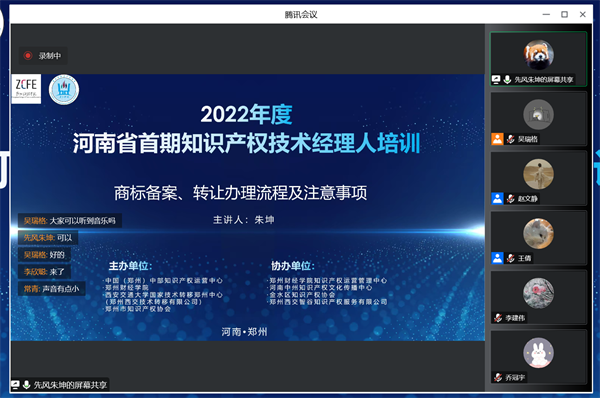Click 吴瑞格's muted microphone icon
600x398 pixels.
510,139
